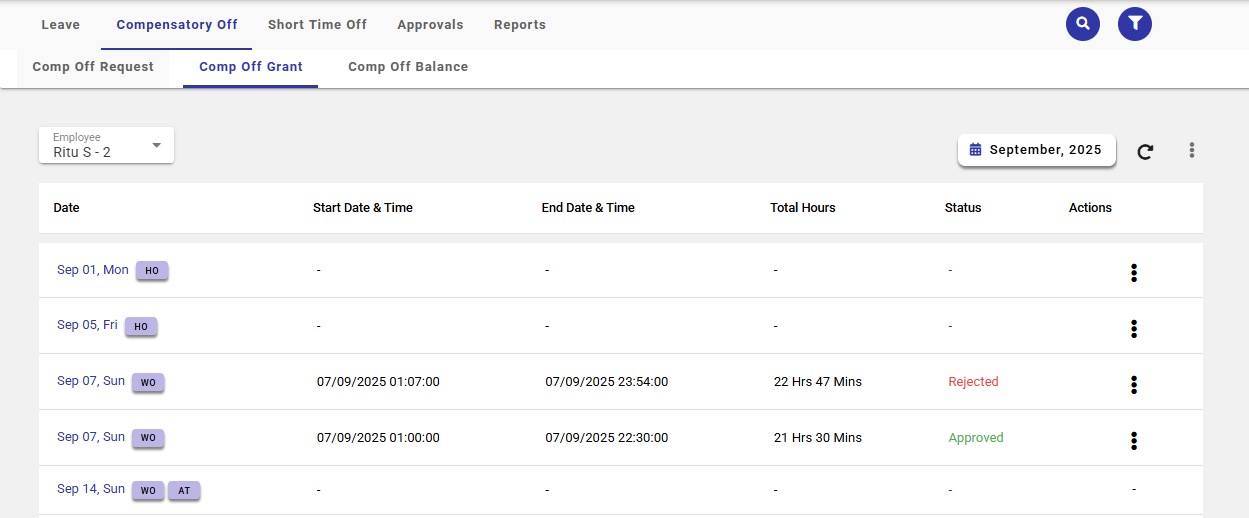Viewport: 1249px width, 518px height.
Task: Open the more options menu next to refresh
Action: tap(1191, 150)
